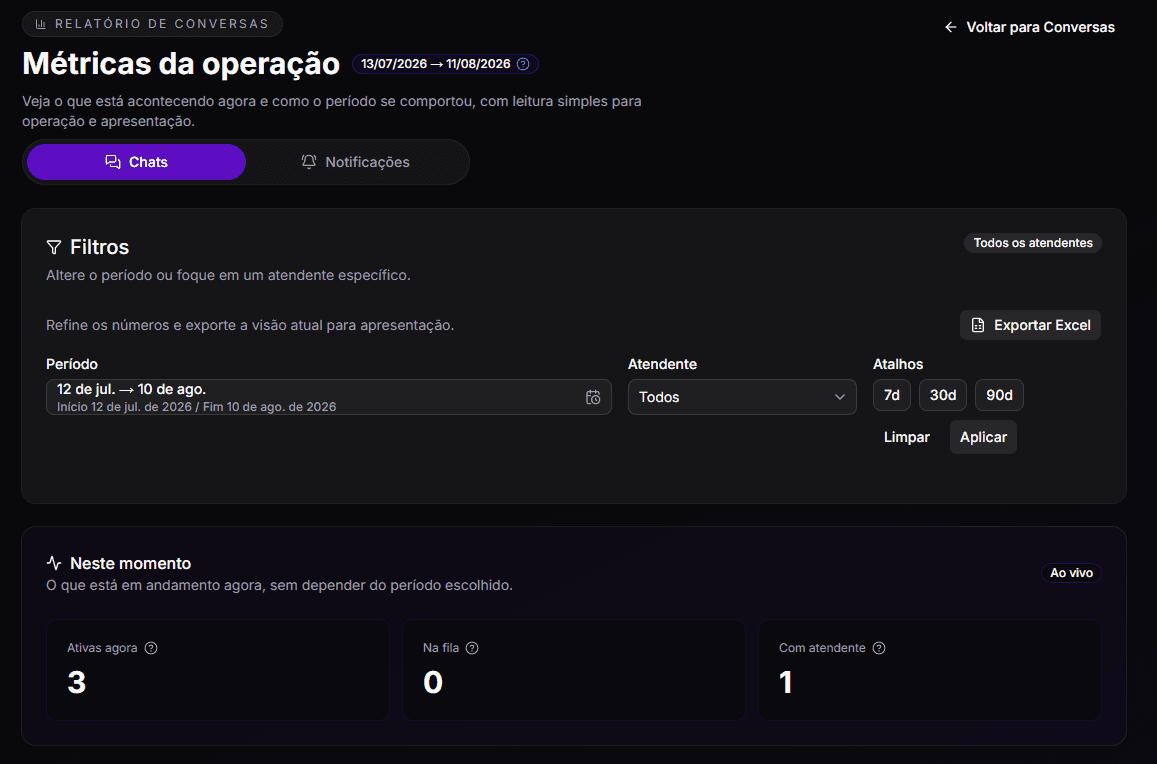Click the pulse icon beside Neste momento
1157x764 pixels.
pos(54,563)
